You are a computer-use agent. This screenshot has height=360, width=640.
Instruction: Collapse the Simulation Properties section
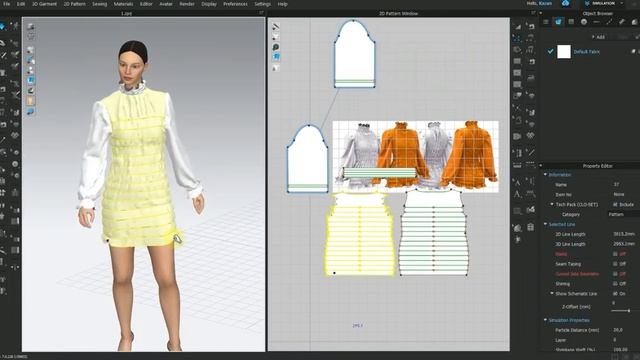545,320
